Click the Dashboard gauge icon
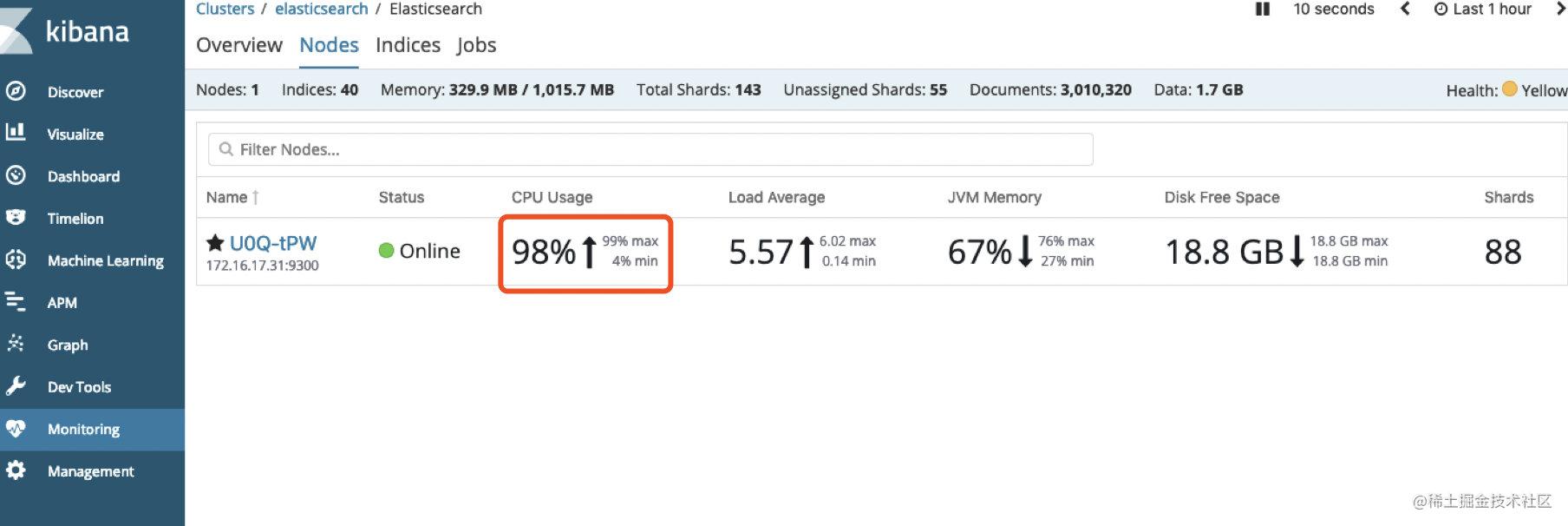The image size is (1568, 526). pyautogui.click(x=16, y=175)
